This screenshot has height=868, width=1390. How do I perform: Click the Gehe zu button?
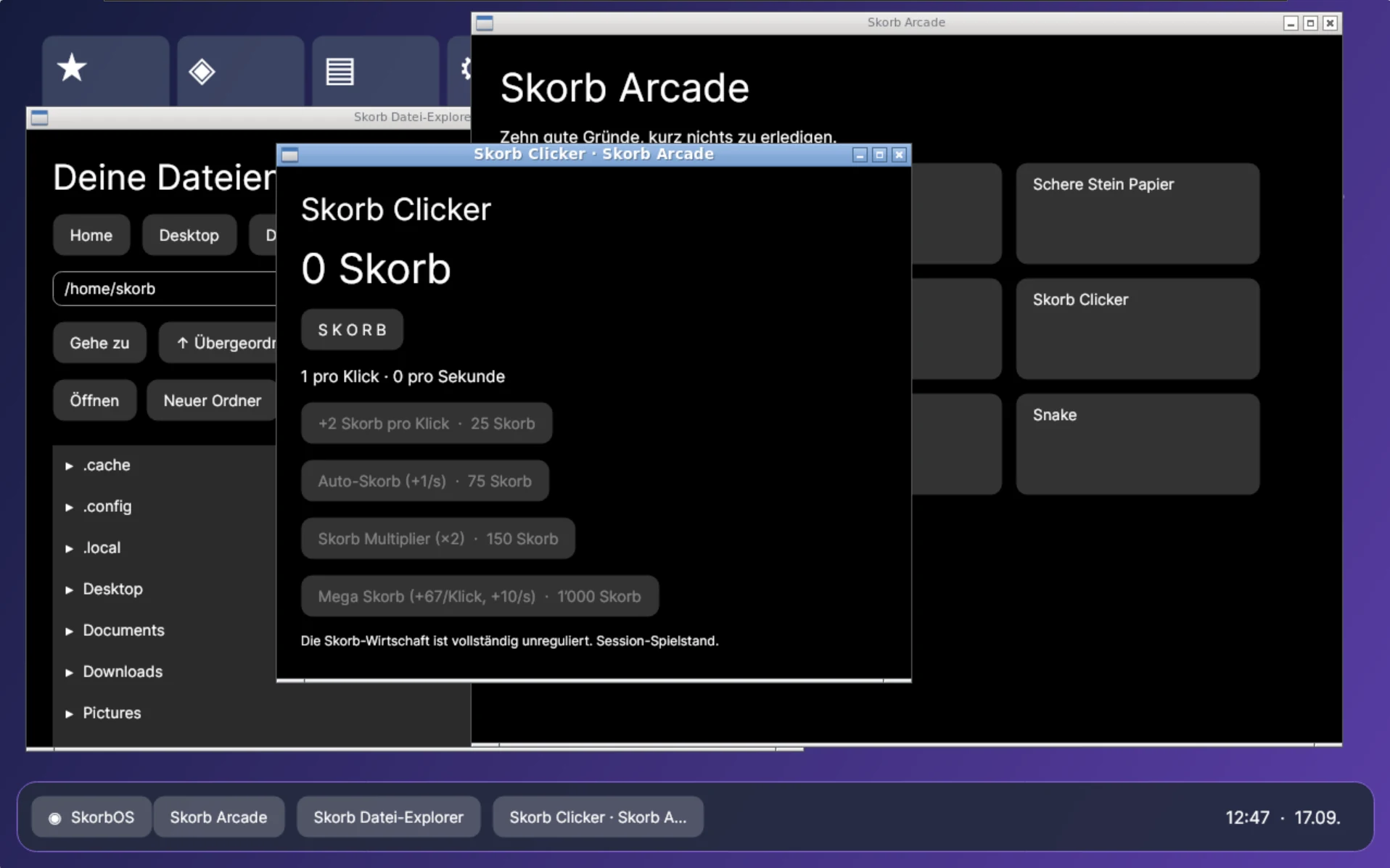[x=99, y=343]
